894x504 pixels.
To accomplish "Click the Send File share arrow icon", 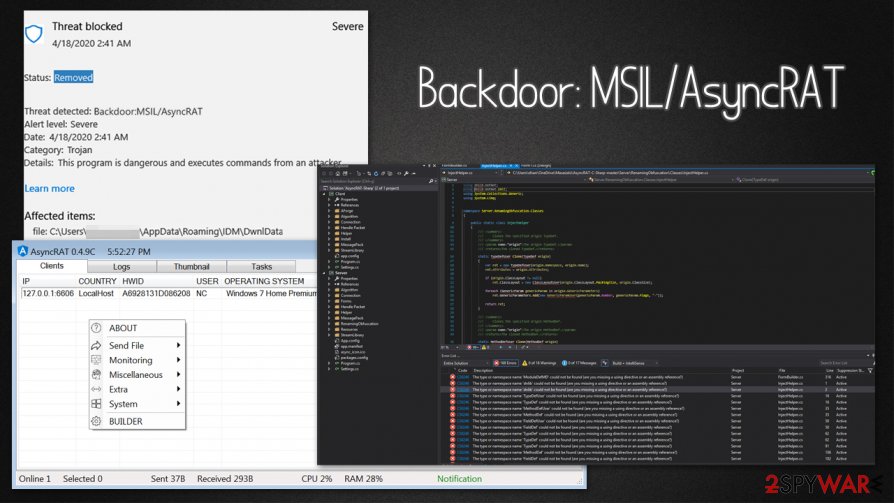I will tap(96, 346).
